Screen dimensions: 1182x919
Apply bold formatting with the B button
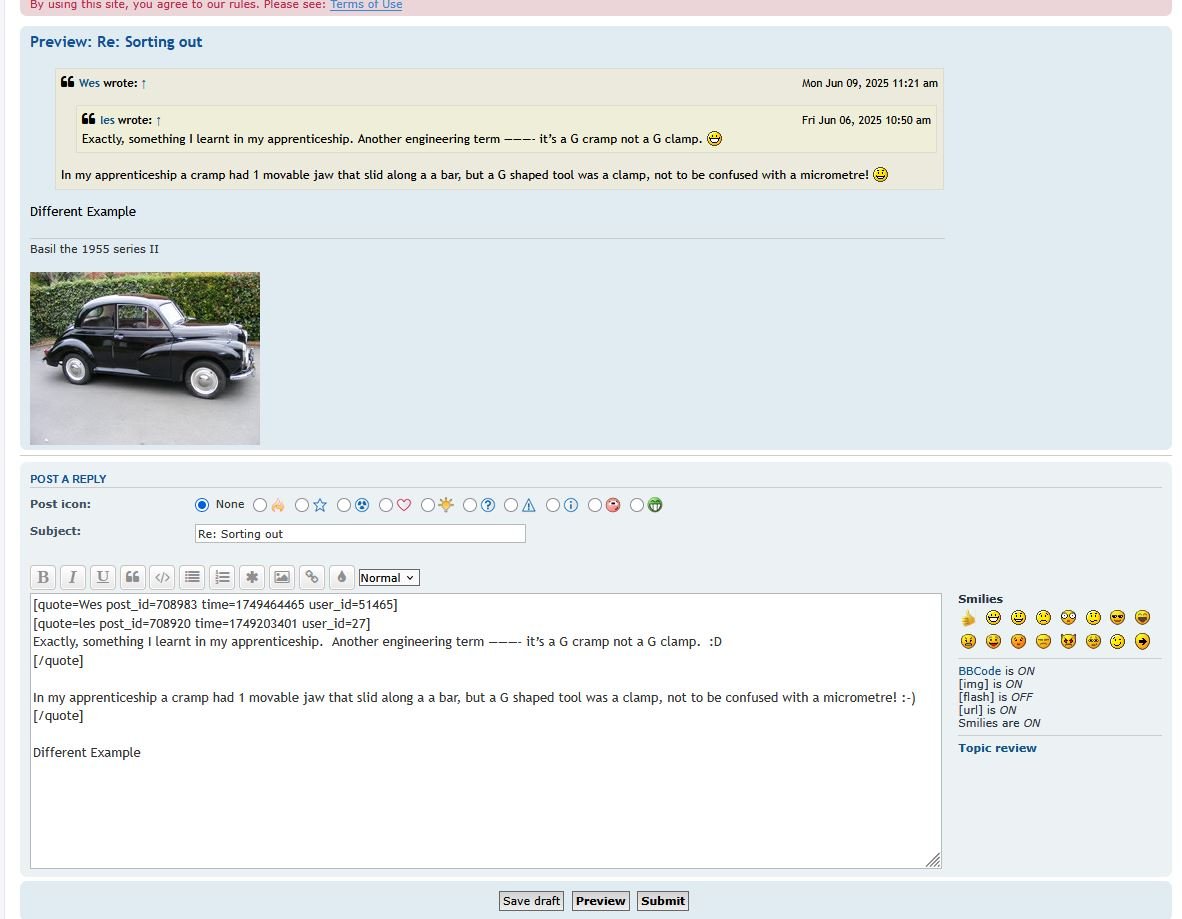[43, 577]
